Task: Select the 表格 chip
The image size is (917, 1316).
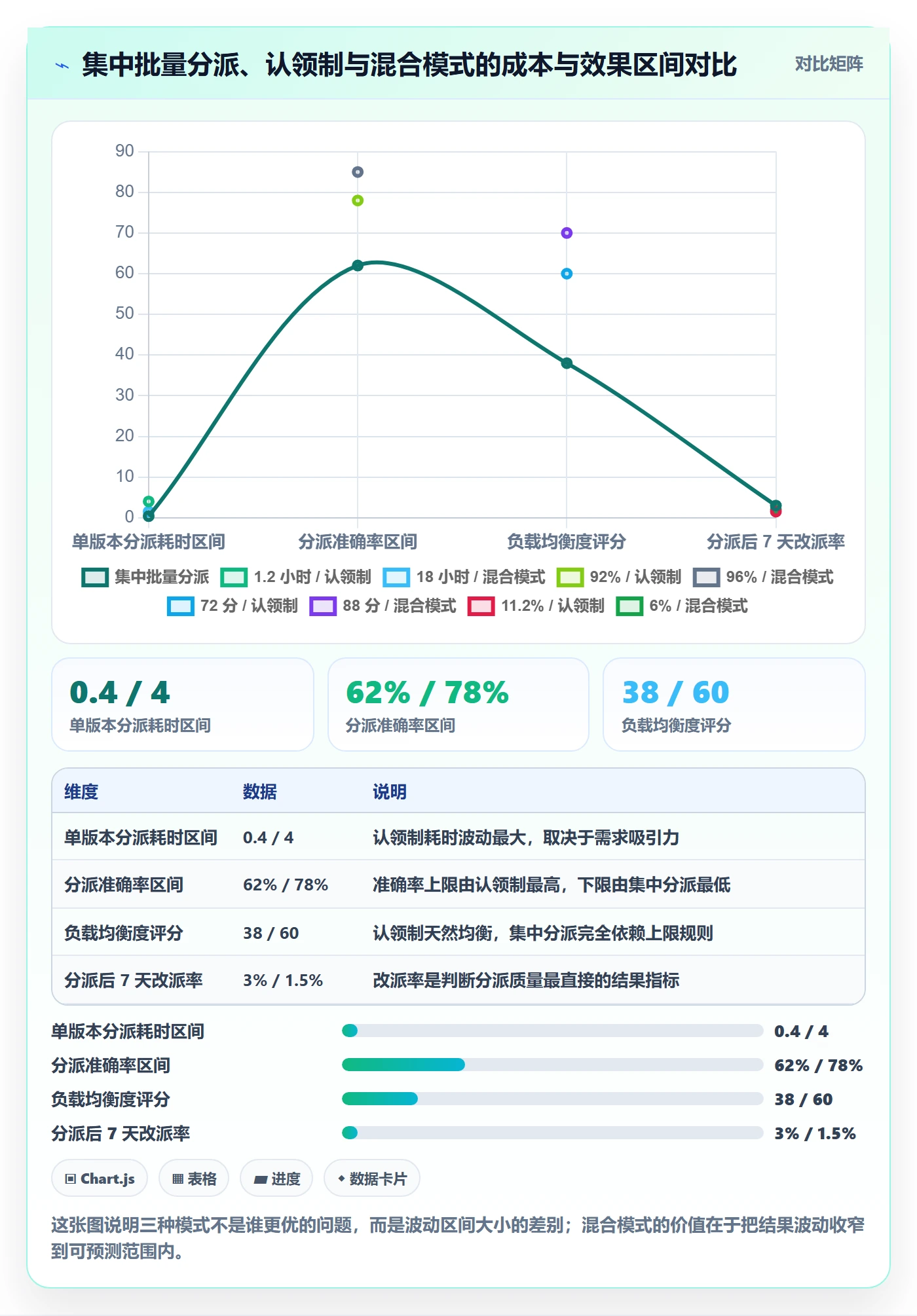Action: [x=194, y=1179]
